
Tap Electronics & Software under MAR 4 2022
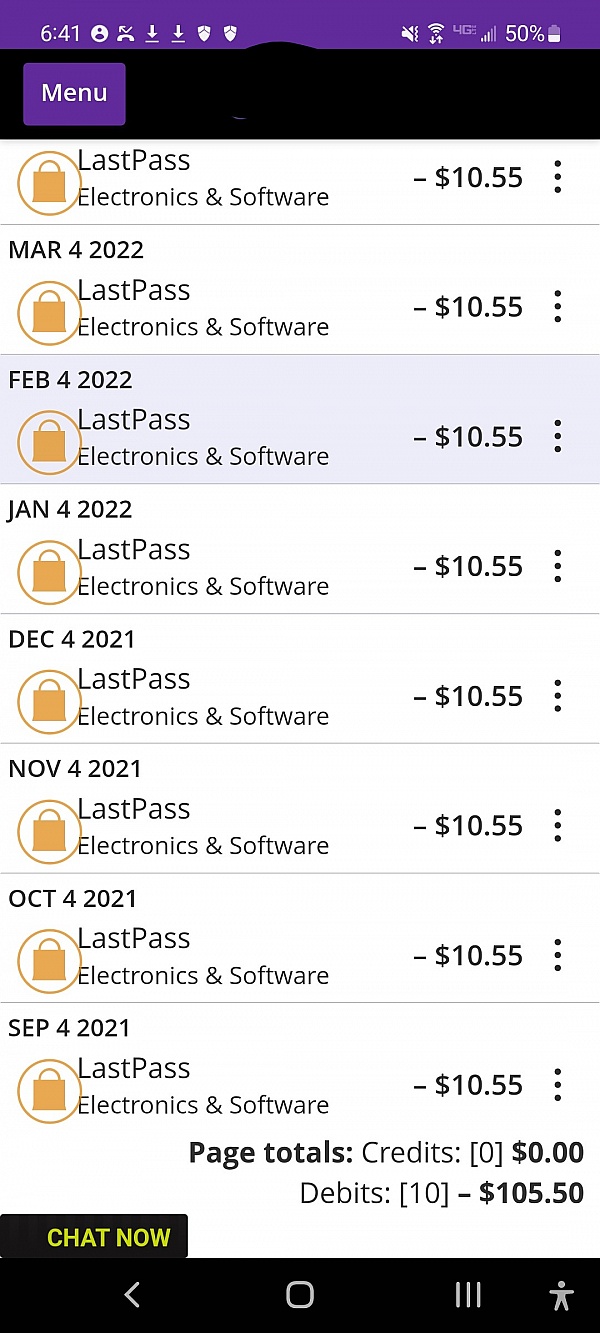(203, 327)
